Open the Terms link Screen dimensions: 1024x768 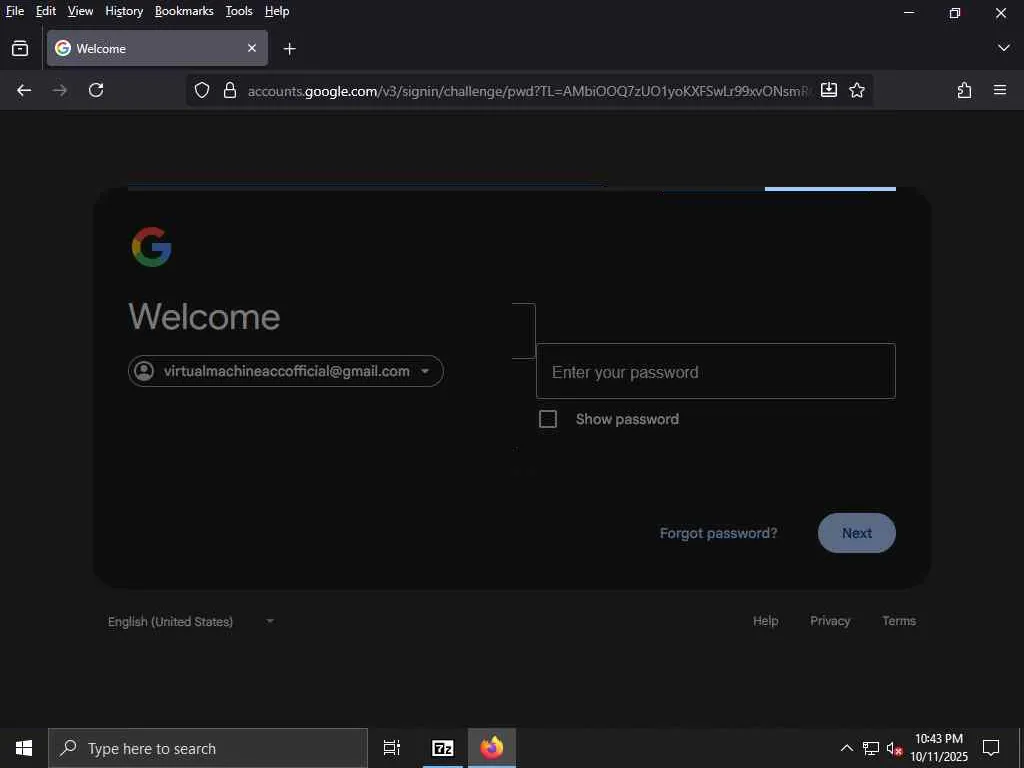899,620
